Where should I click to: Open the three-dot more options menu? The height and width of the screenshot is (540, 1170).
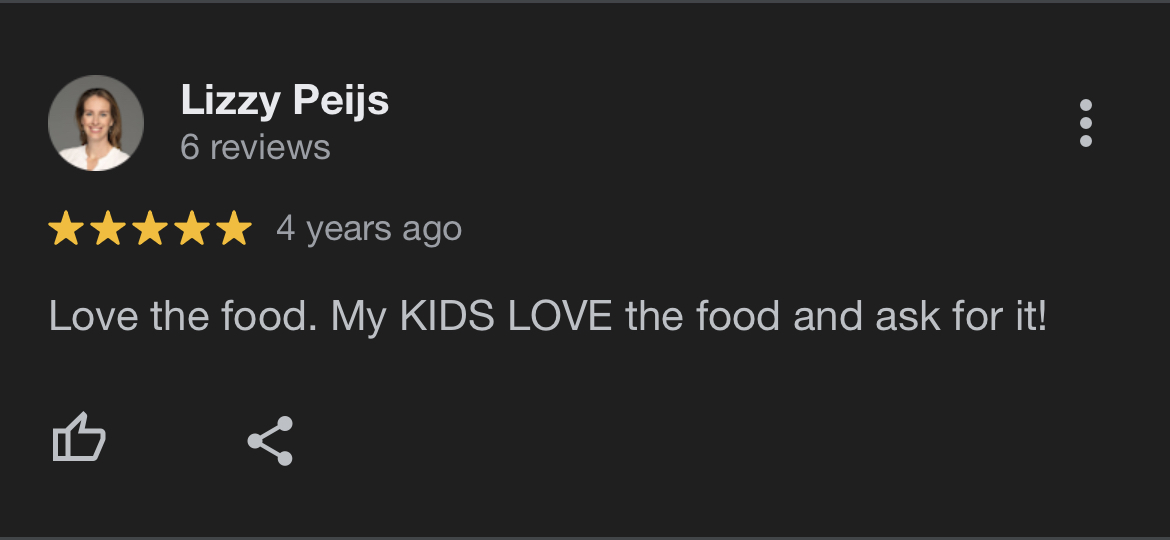1086,124
